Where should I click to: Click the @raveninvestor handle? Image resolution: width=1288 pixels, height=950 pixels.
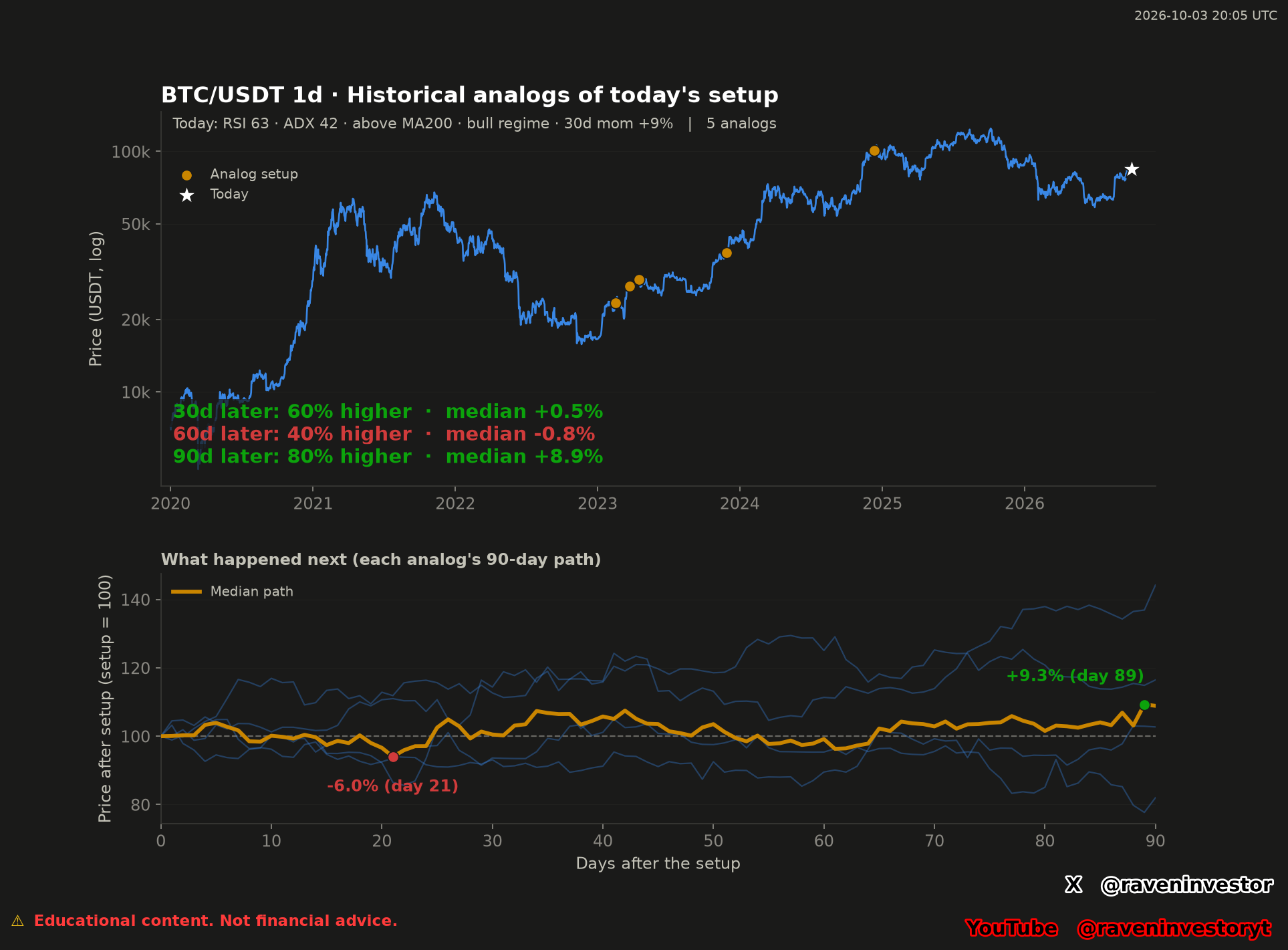coord(1186,885)
